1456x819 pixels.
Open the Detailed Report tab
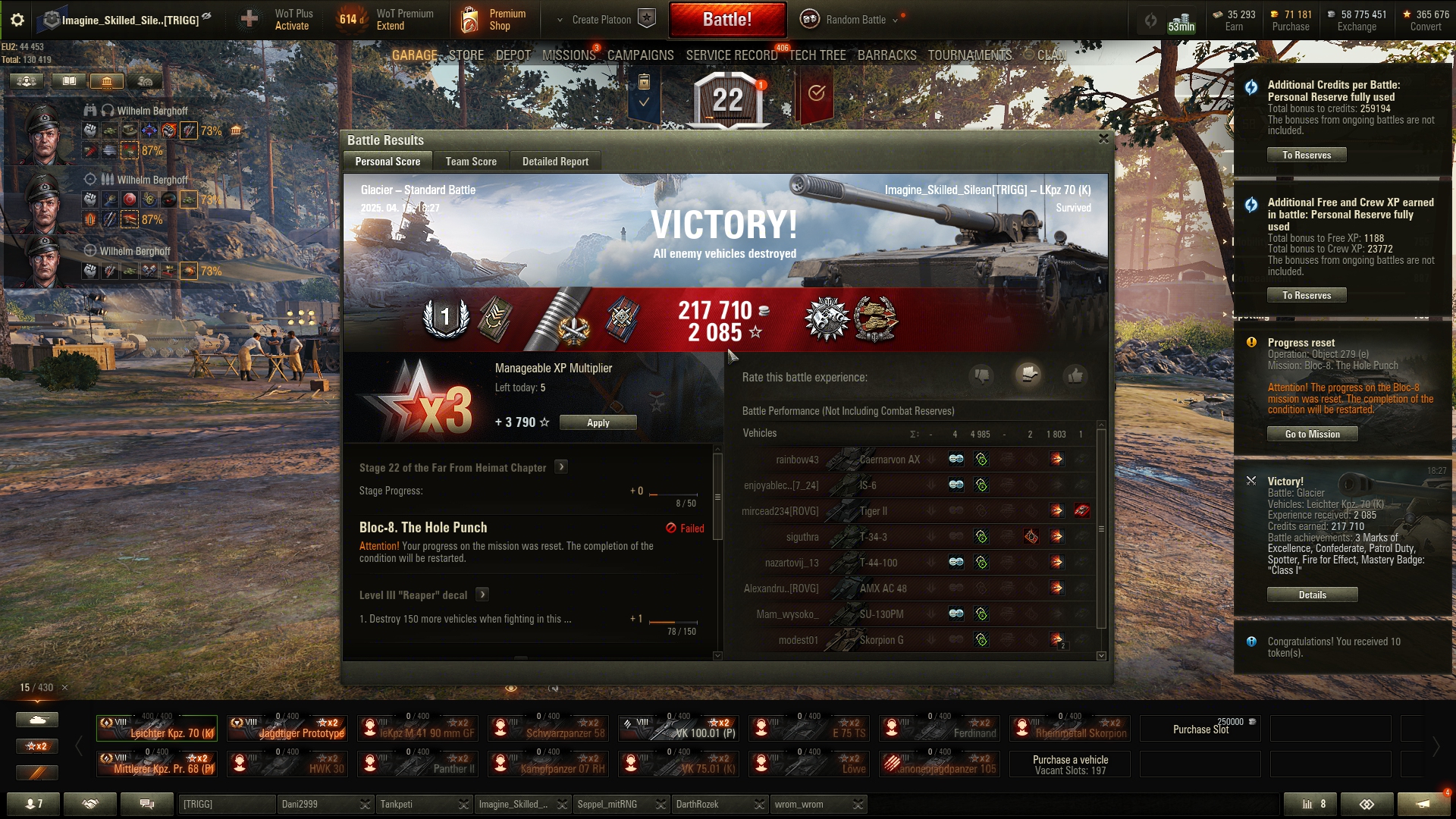[555, 162]
